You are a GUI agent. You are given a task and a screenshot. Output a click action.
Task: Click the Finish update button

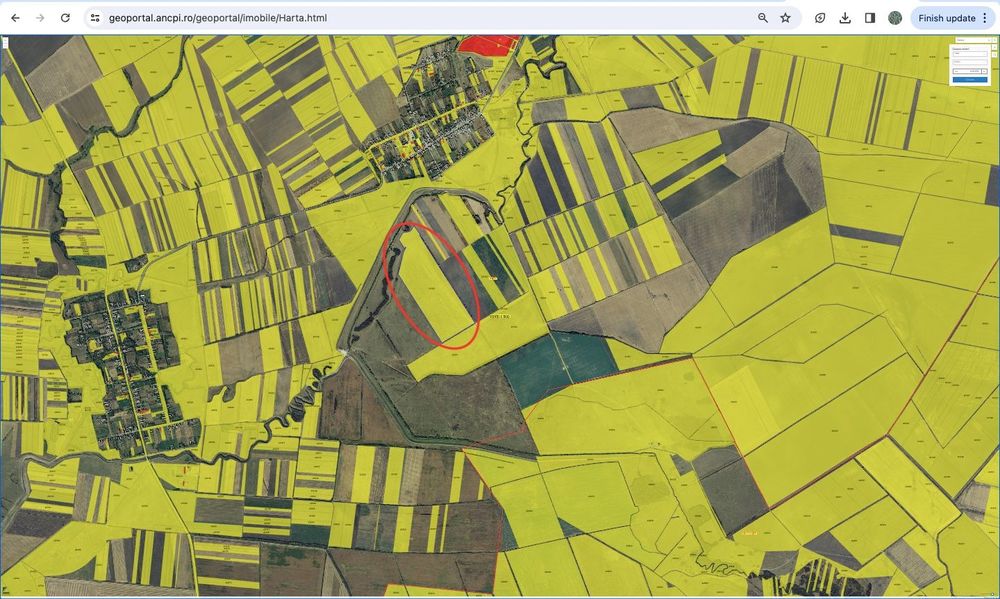click(946, 18)
